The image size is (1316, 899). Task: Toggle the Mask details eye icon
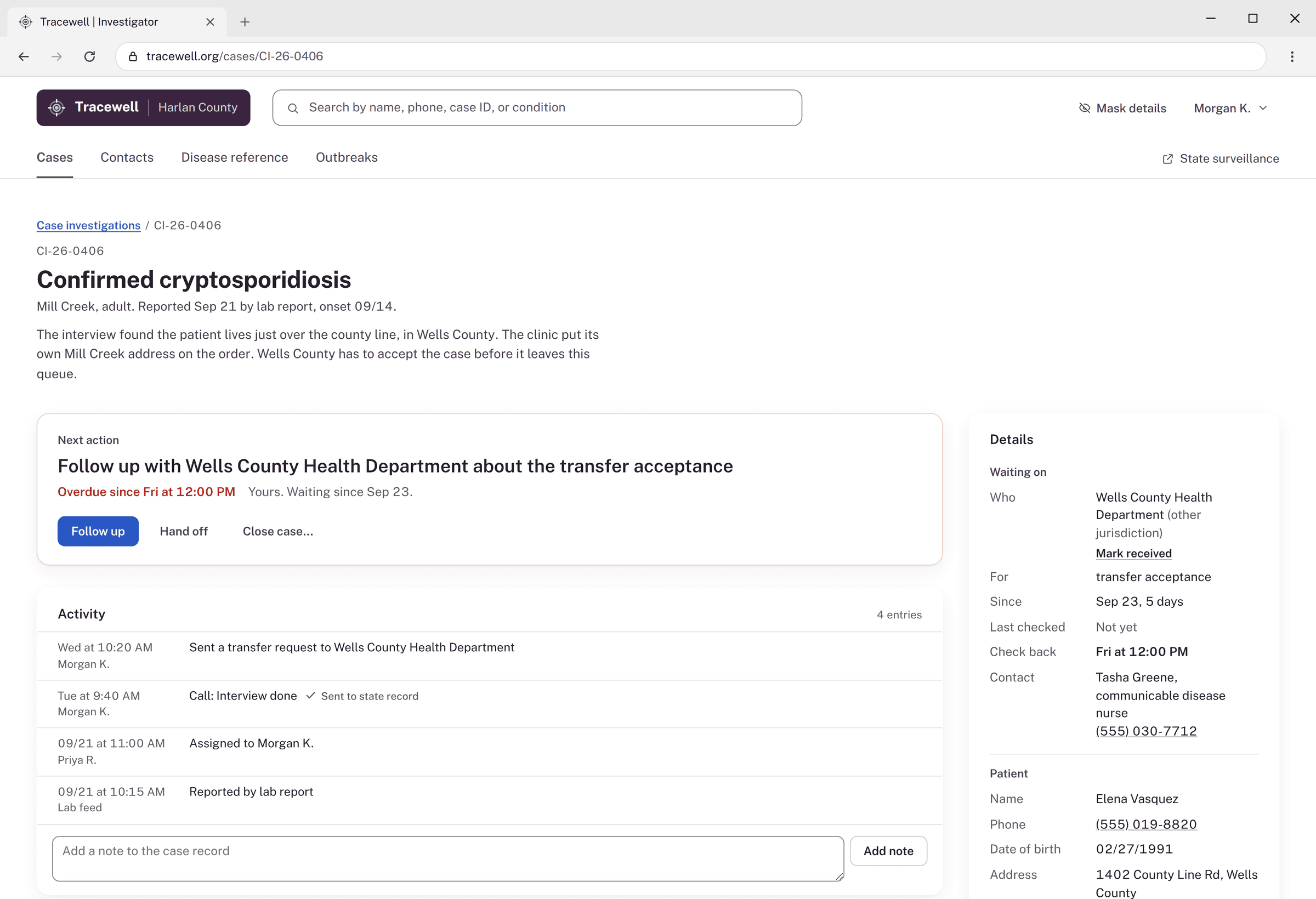(x=1085, y=108)
